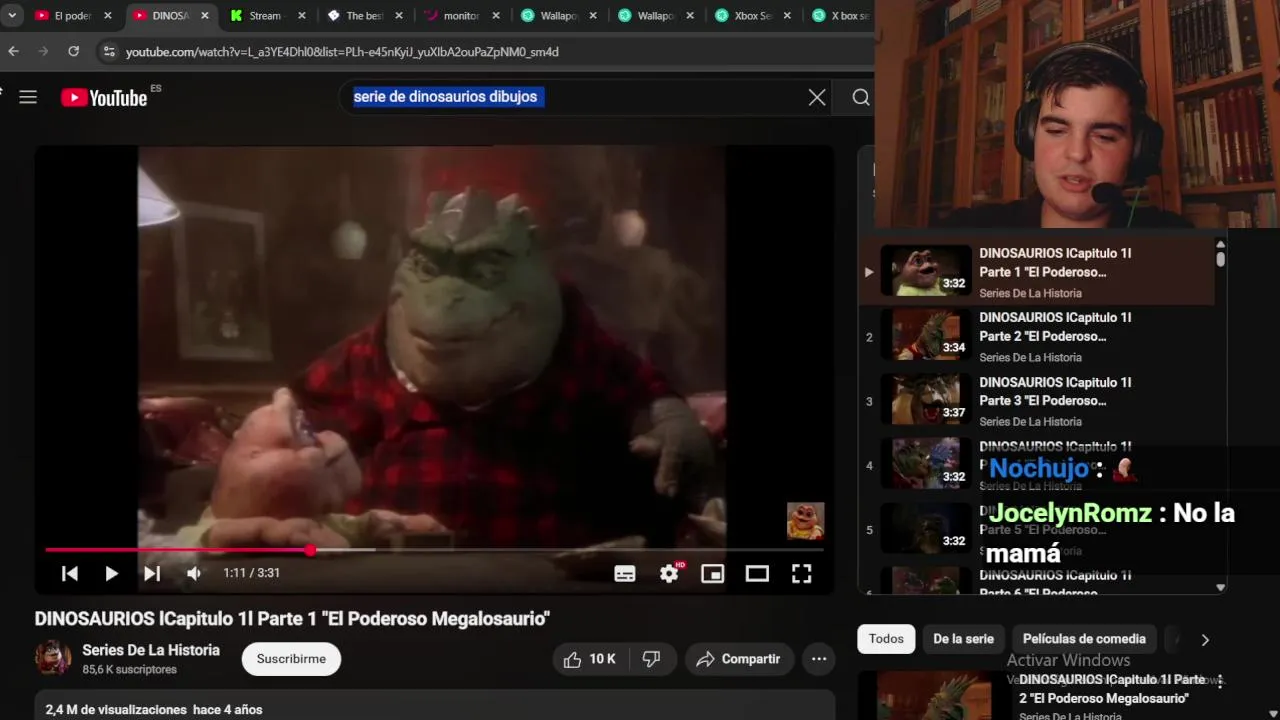Clear the search box with X
This screenshot has height=720, width=1280.
pyautogui.click(x=817, y=97)
